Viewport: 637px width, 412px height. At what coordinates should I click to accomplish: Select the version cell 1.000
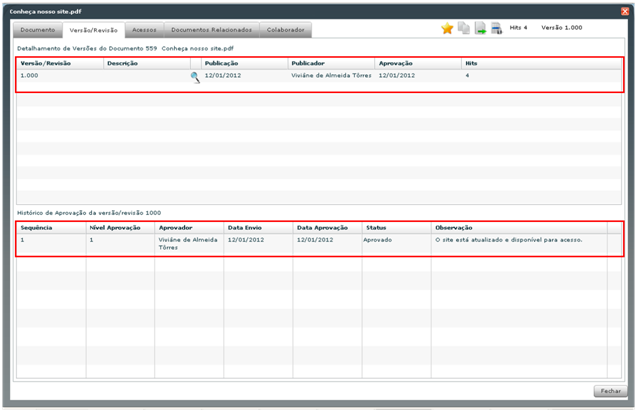pos(29,76)
